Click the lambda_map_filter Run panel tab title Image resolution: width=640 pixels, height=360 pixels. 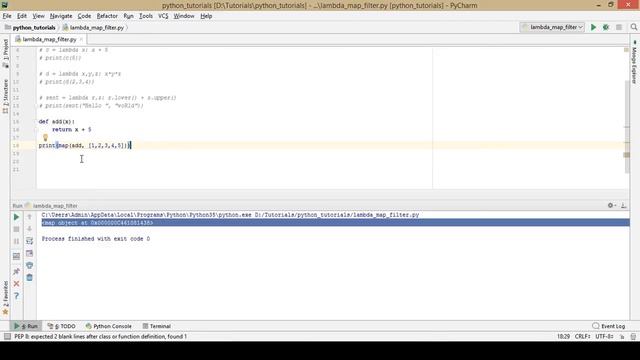(x=55, y=206)
